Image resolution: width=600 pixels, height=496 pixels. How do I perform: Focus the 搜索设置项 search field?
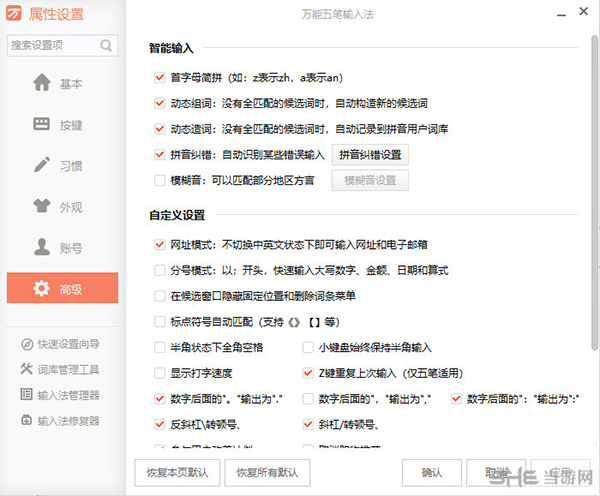coord(62,46)
